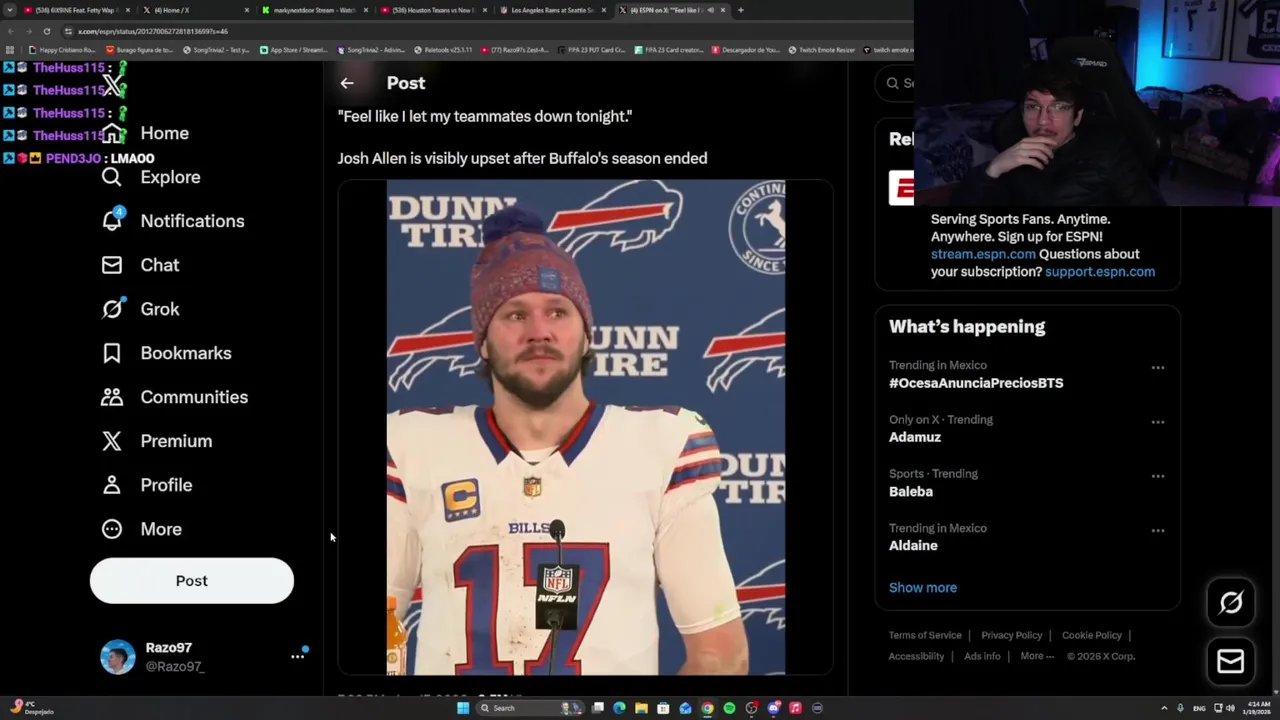Go back using the Post arrow
Screen dimensions: 1280x720
click(347, 83)
